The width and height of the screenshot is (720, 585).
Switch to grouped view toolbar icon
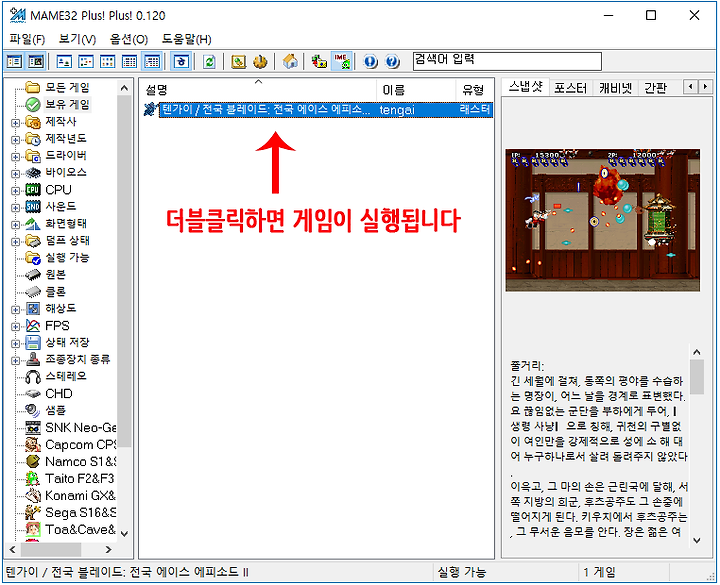pyautogui.click(x=152, y=62)
